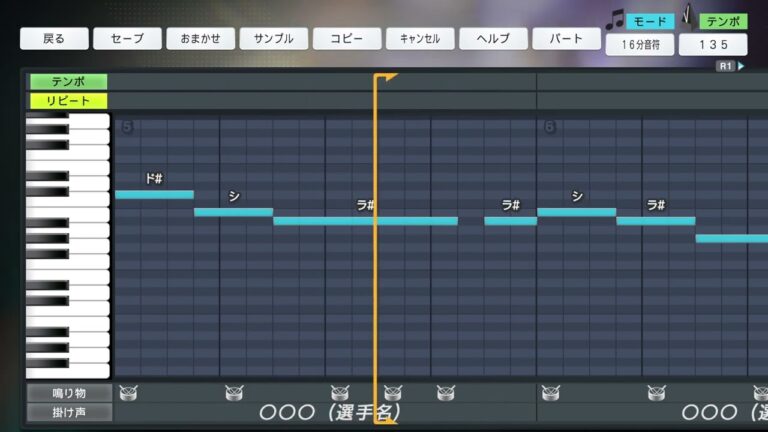This screenshot has width=768, height=432.
Task: Click the music note icon beside モード
Action: click(x=614, y=20)
